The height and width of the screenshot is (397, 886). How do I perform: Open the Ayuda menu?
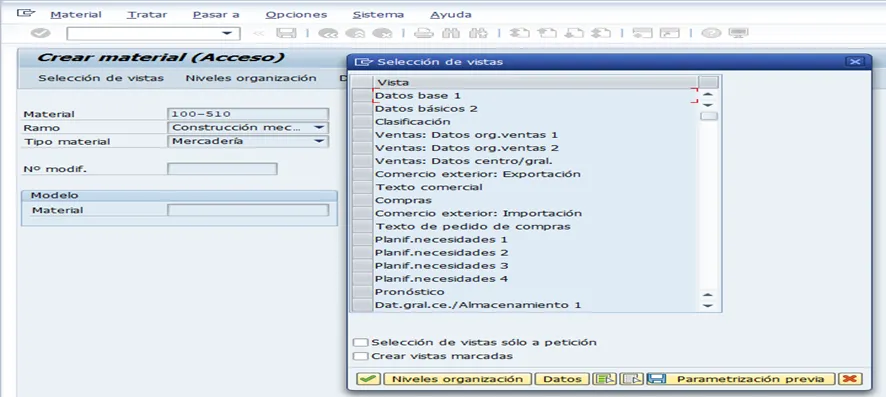click(x=450, y=15)
